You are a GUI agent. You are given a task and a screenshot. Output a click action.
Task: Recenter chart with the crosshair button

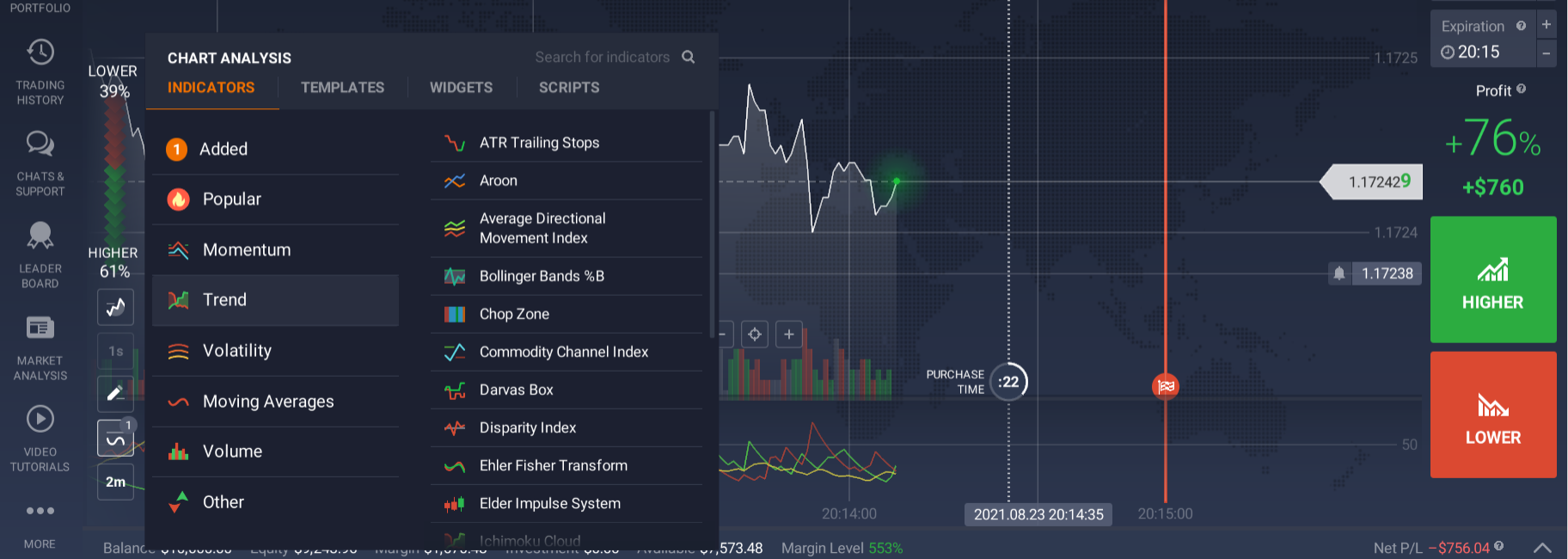(x=755, y=334)
